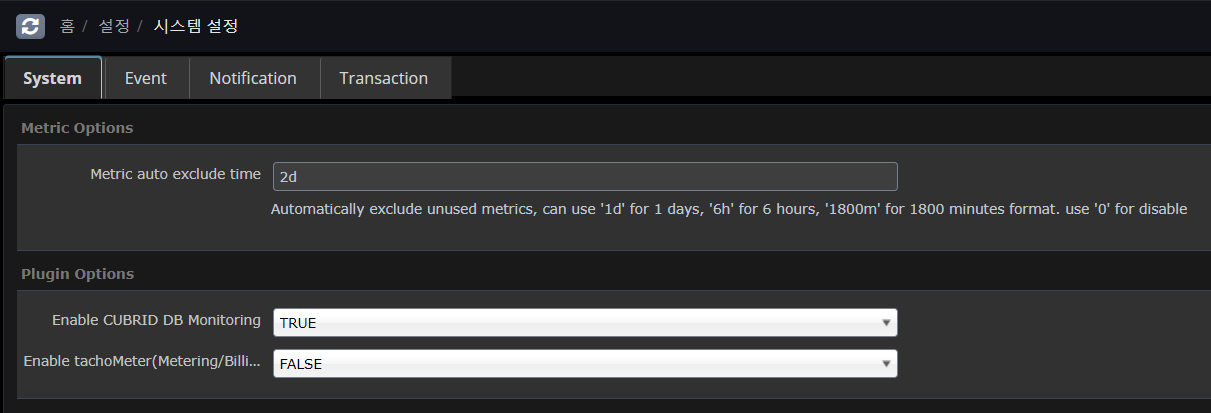The width and height of the screenshot is (1211, 413).
Task: Click the Metric auto exclude time label
Action: pos(175,174)
